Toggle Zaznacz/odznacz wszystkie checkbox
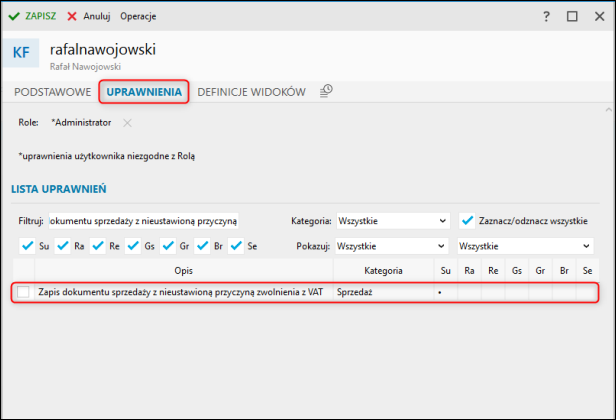This screenshot has width=616, height=420. coord(467,221)
